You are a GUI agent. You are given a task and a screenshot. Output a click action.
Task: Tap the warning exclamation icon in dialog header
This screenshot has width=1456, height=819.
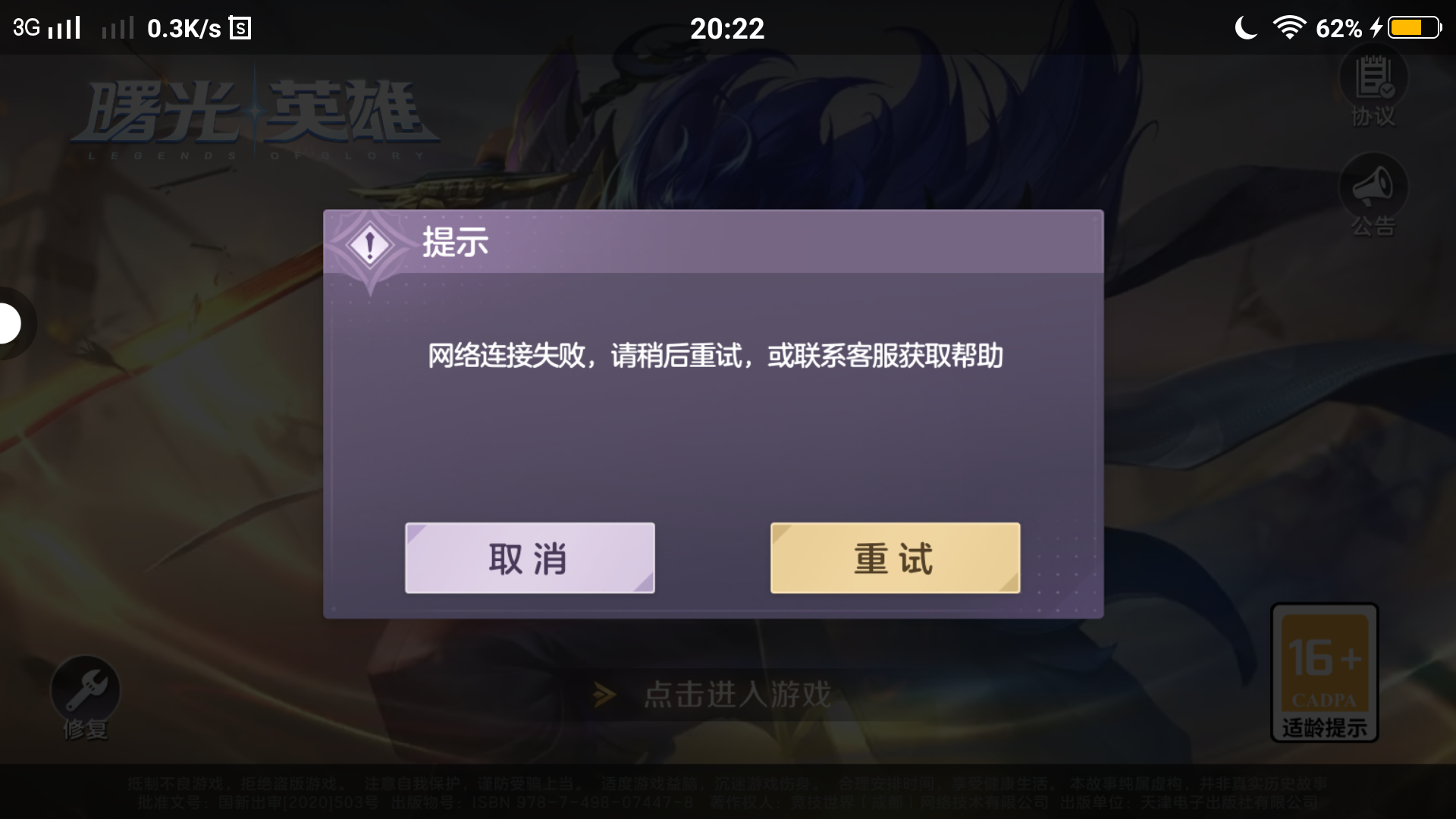(x=369, y=246)
